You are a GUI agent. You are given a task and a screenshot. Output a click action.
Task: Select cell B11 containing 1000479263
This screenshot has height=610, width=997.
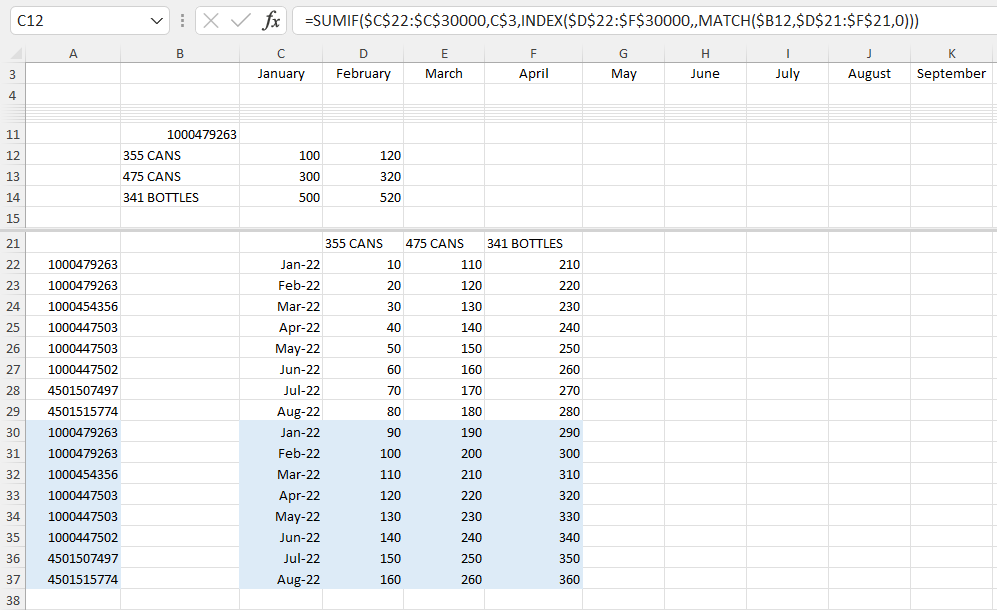tap(180, 134)
